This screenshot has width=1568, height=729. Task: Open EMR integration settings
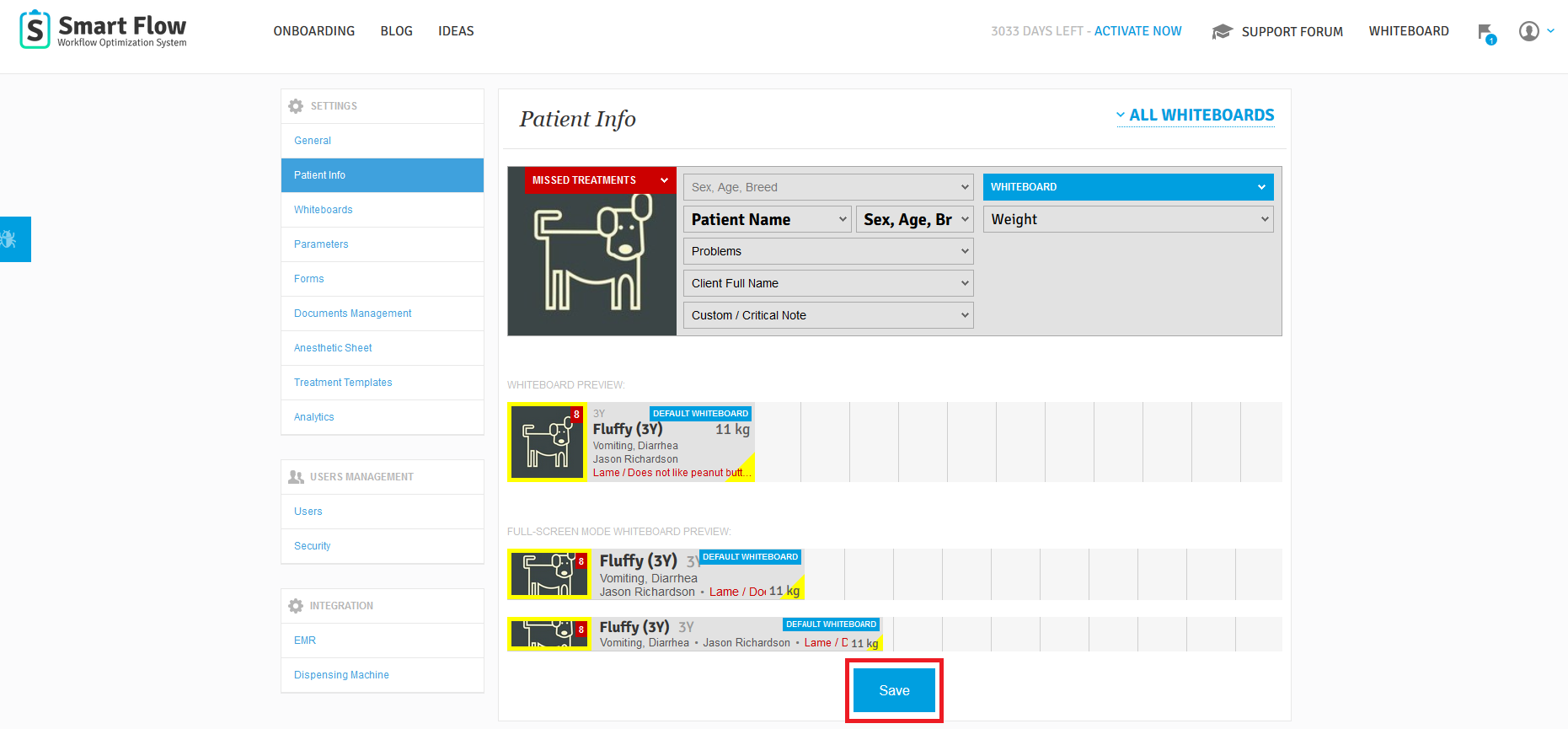(383, 641)
